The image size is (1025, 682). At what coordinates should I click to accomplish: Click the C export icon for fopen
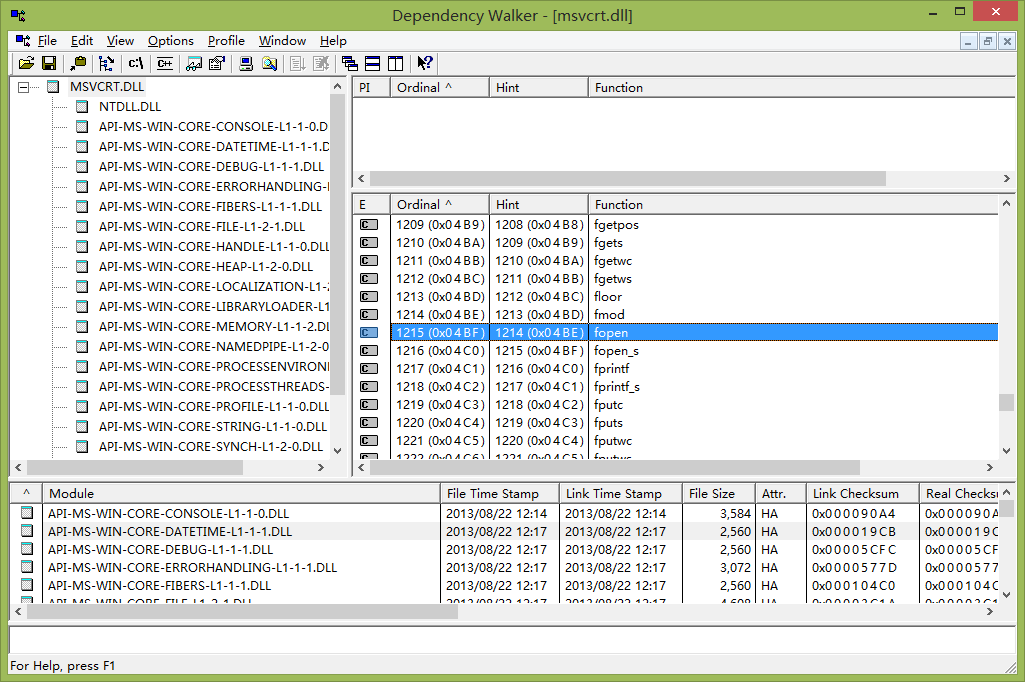(369, 333)
